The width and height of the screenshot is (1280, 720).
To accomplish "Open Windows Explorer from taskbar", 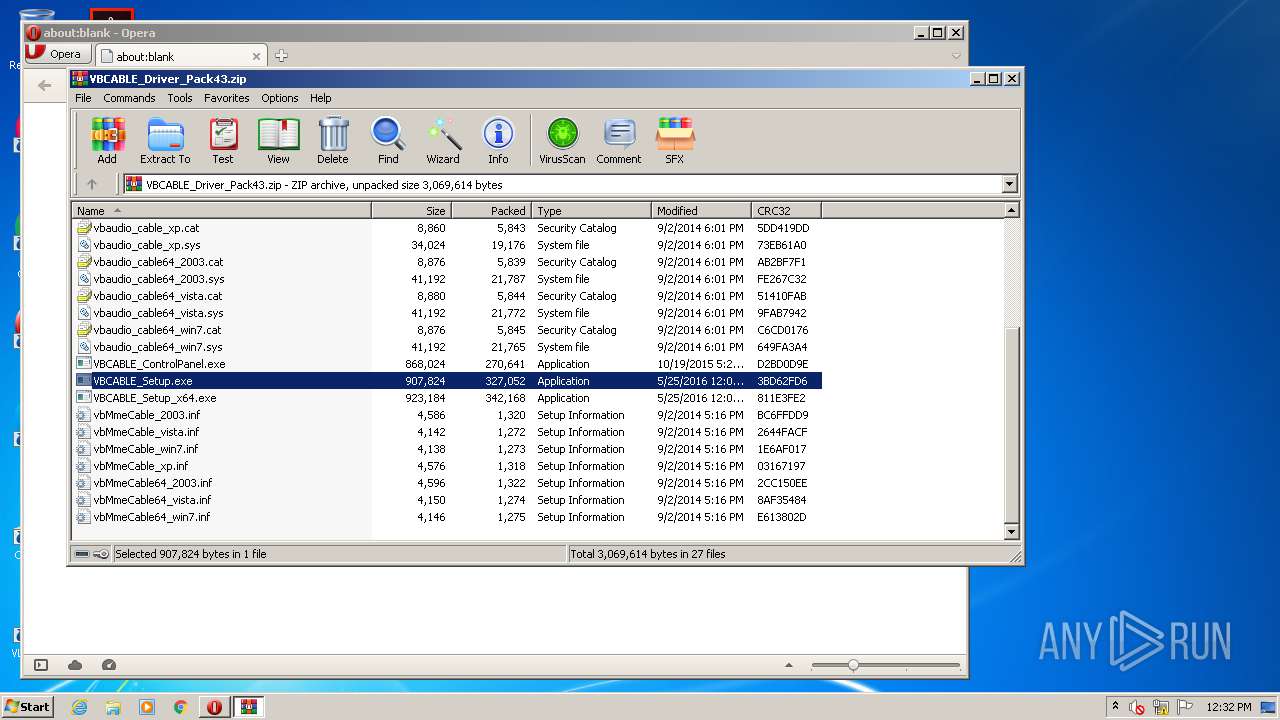I will [113, 707].
